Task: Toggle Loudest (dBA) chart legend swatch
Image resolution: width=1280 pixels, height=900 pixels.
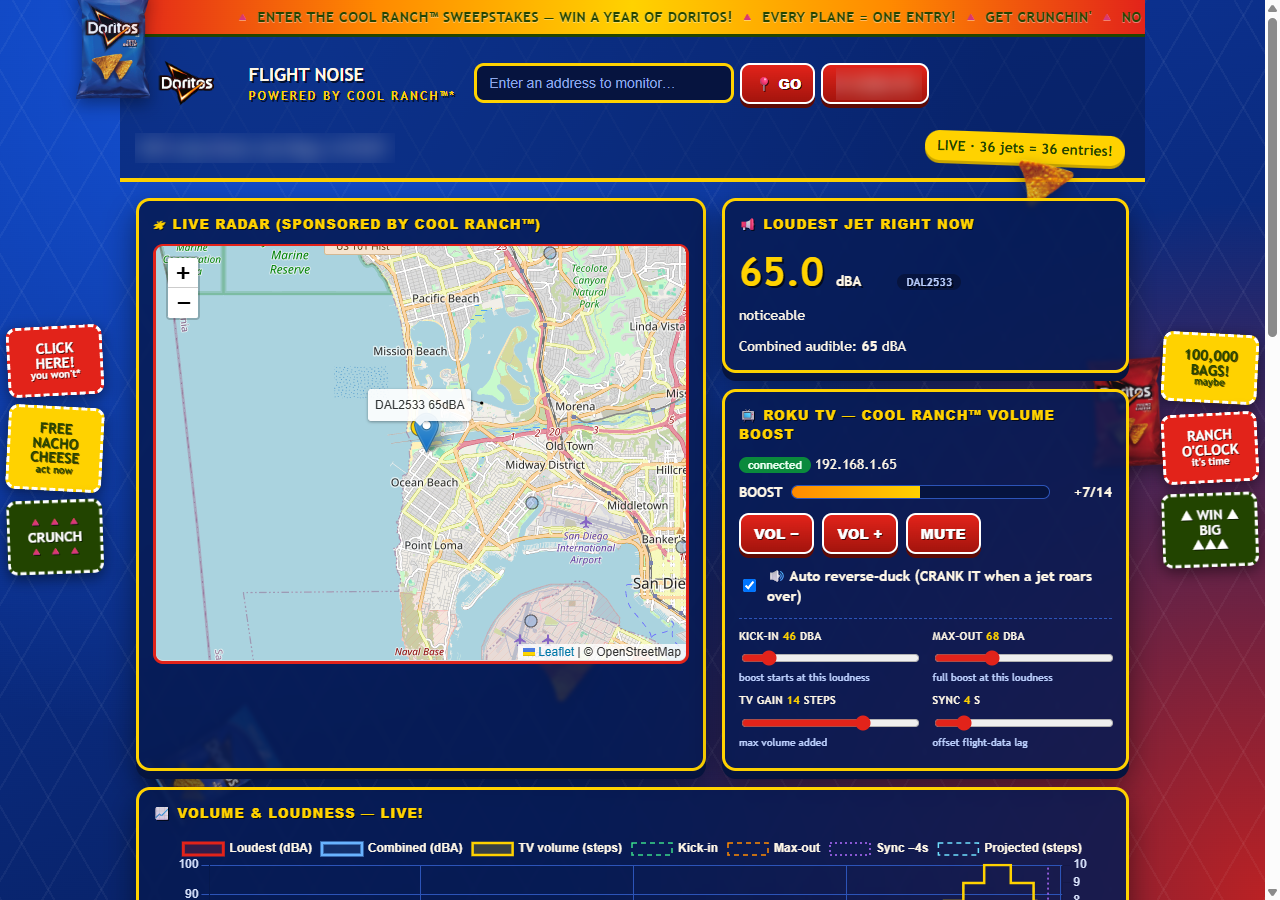Action: pyautogui.click(x=202, y=848)
